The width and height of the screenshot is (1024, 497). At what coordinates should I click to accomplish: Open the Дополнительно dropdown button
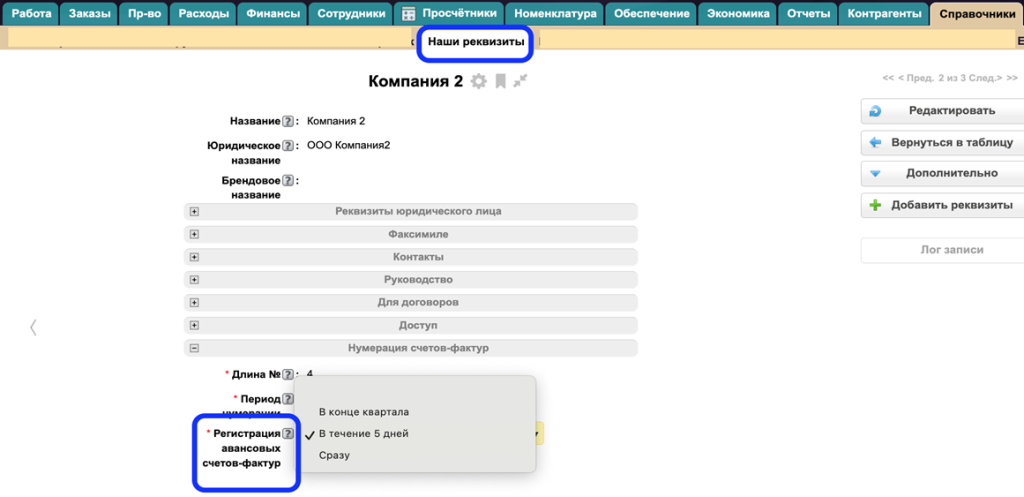point(941,173)
